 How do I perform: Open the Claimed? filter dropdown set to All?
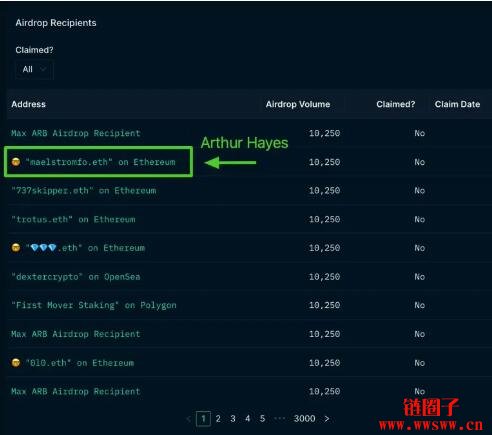point(34,69)
